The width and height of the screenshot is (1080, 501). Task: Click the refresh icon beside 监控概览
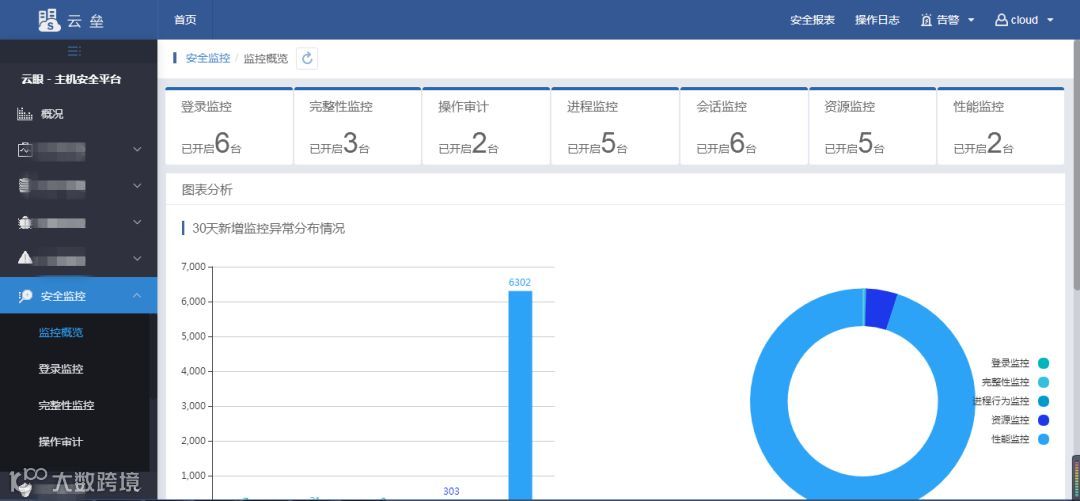point(307,59)
